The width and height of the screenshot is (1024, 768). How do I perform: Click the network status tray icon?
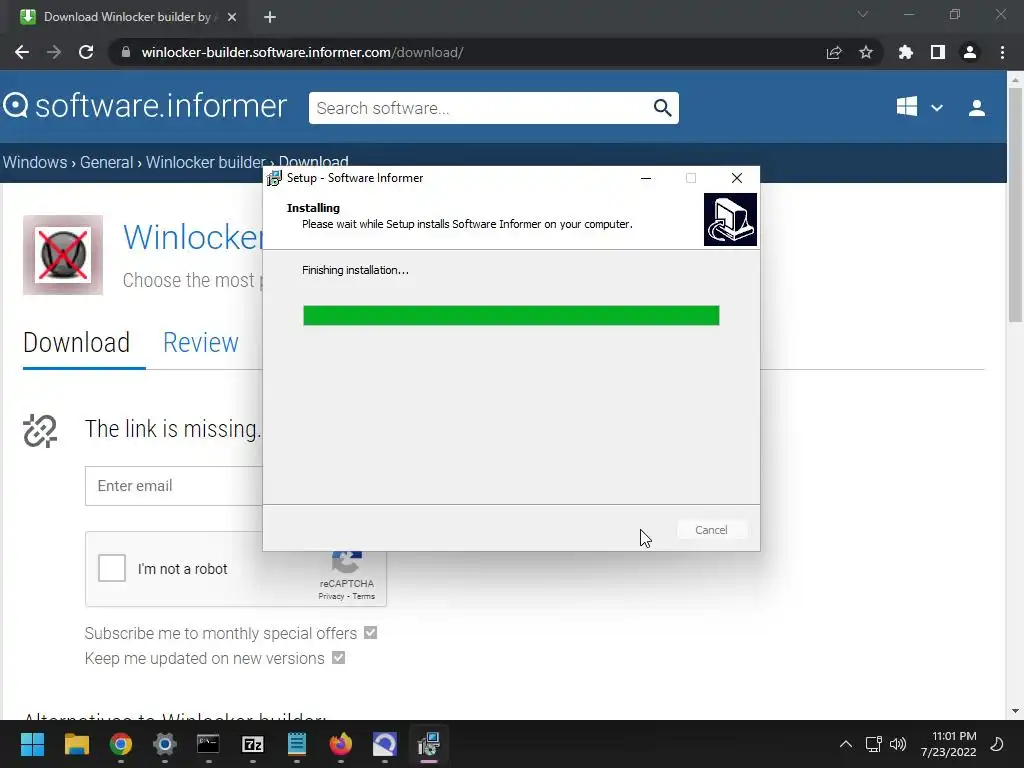point(873,744)
